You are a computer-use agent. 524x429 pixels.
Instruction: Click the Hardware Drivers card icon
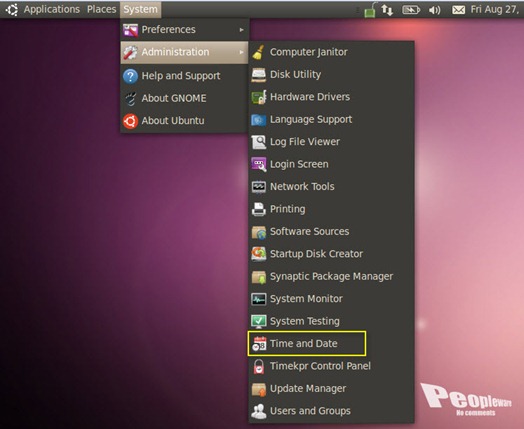[258, 97]
